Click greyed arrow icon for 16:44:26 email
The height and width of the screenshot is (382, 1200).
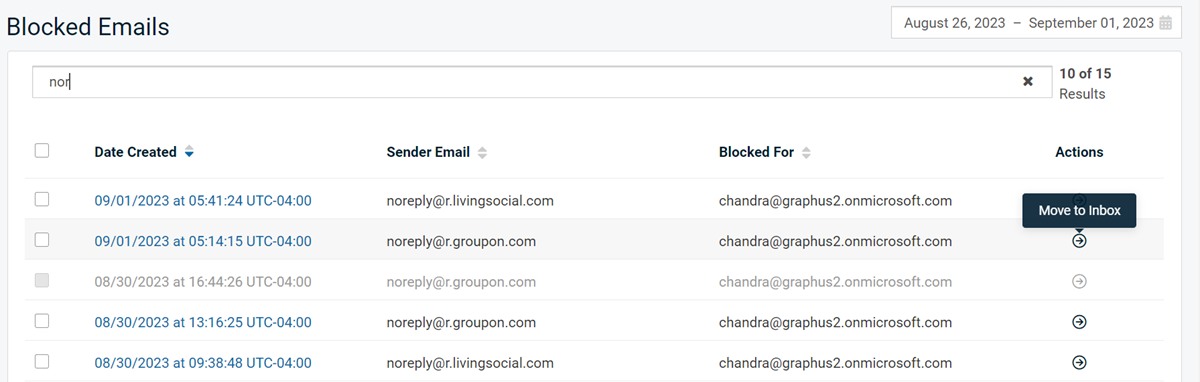(x=1079, y=282)
